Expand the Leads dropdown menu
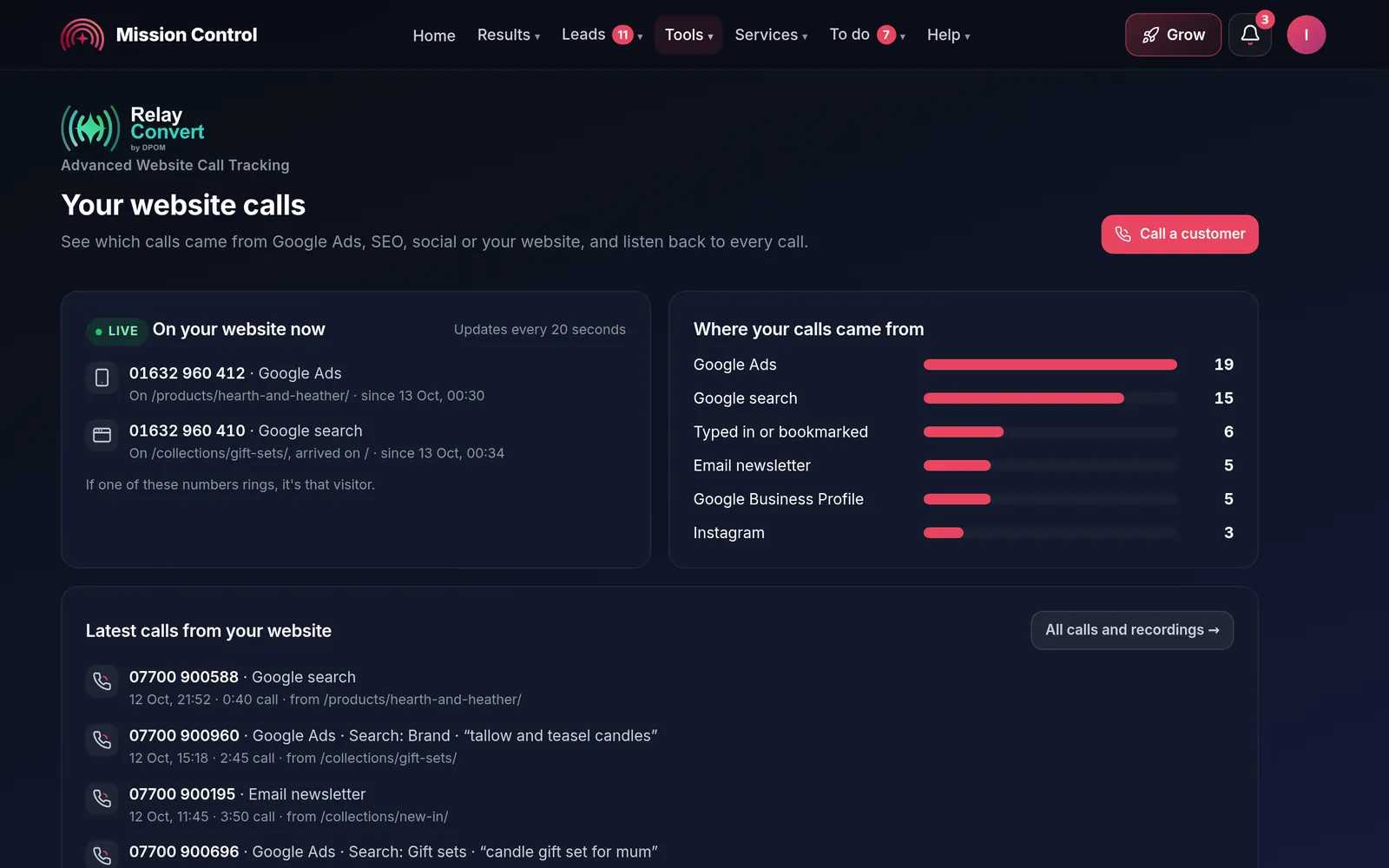Viewport: 1389px width, 868px height. point(602,35)
